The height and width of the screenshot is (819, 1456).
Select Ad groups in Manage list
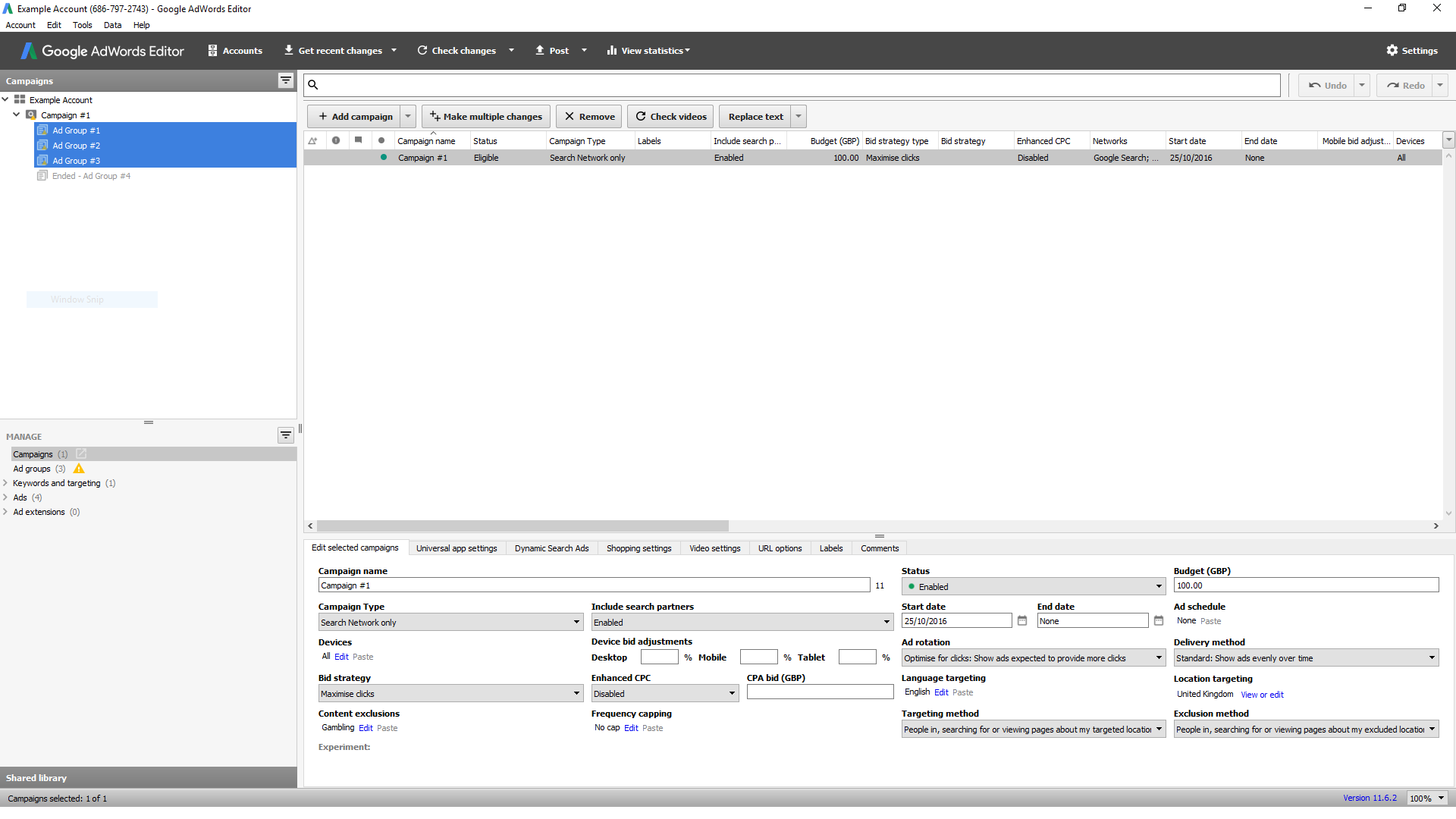click(32, 469)
